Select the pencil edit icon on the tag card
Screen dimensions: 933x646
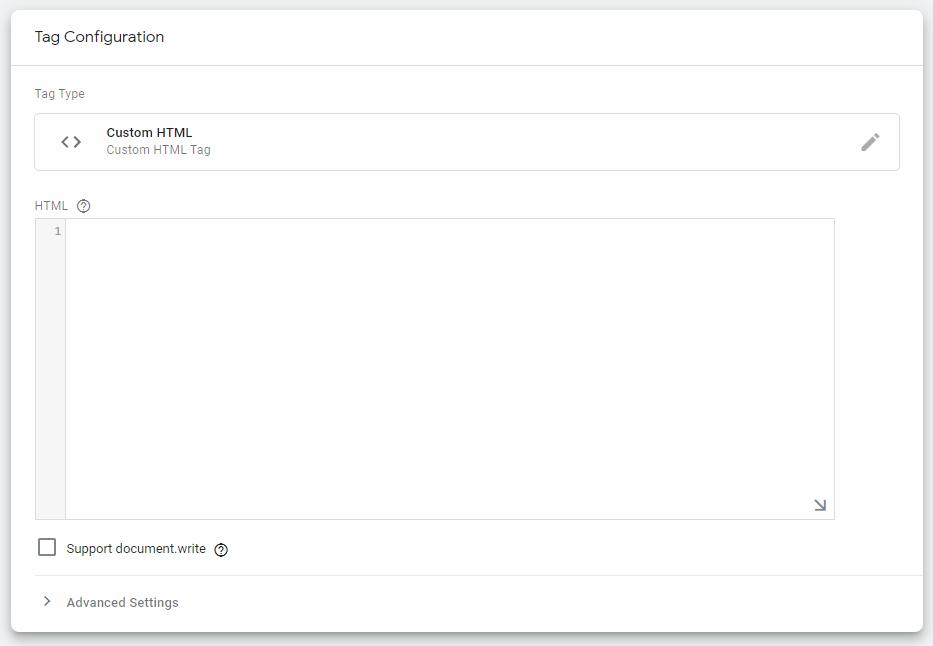pyautogui.click(x=869, y=141)
